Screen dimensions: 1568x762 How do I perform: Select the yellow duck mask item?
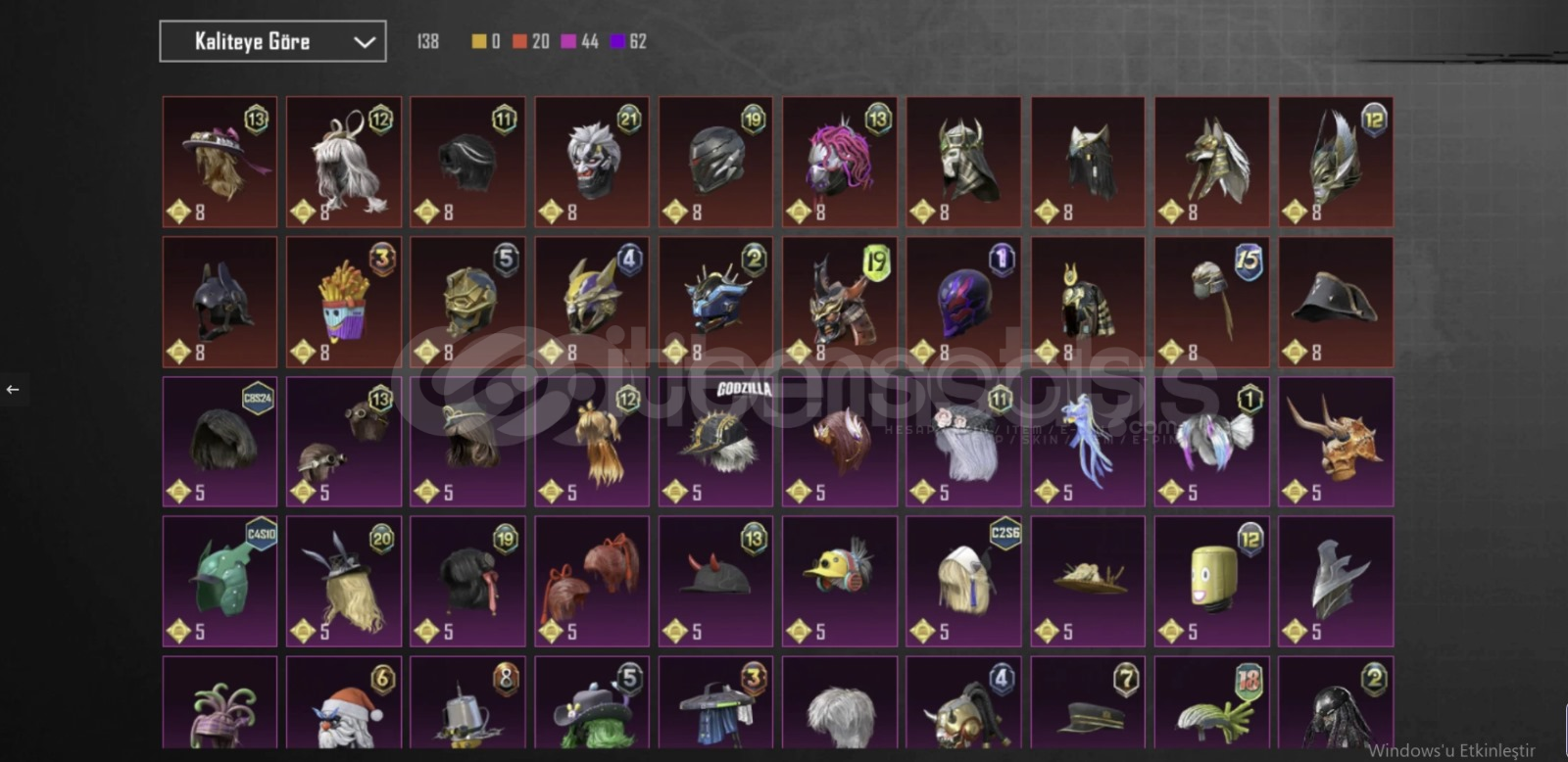pos(840,582)
